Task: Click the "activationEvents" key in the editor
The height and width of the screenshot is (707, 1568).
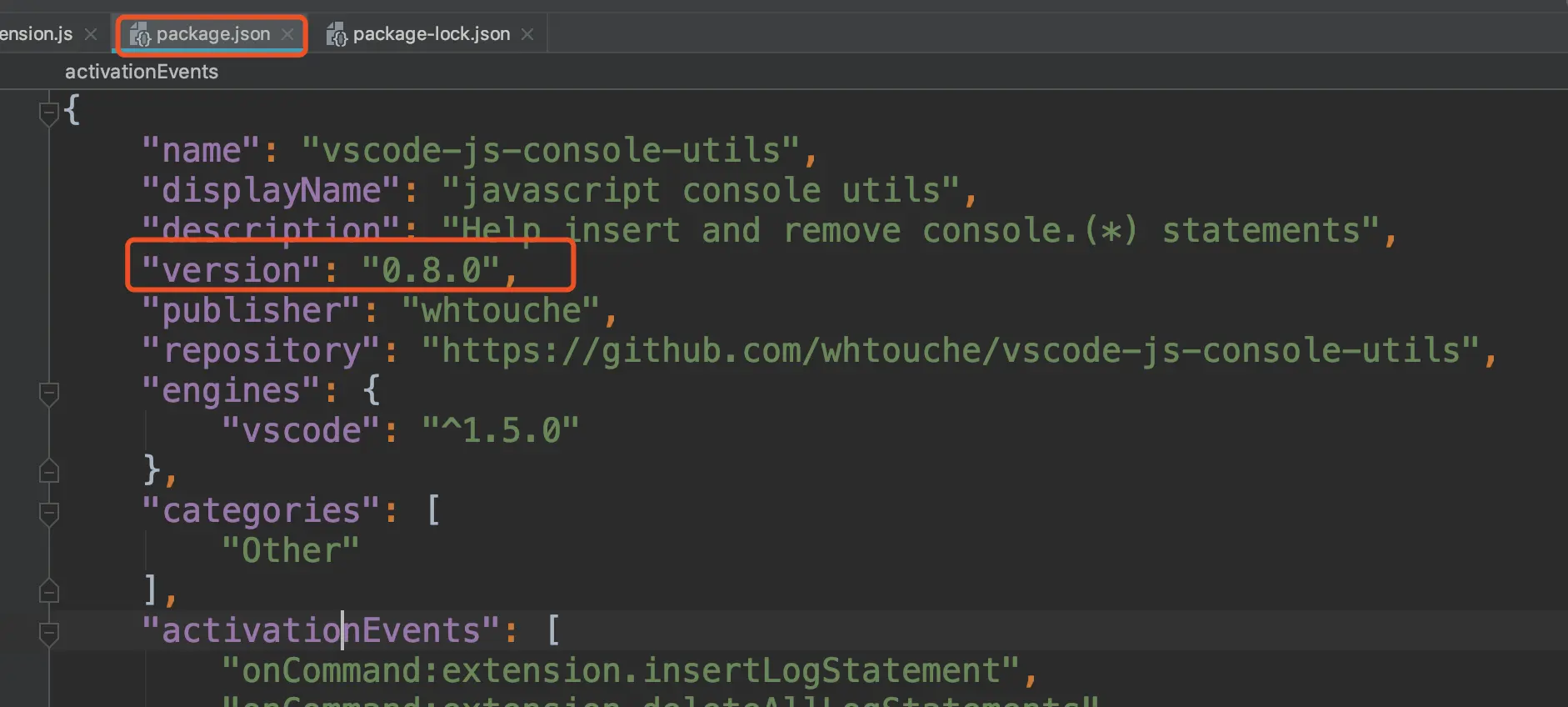Action: [321, 631]
